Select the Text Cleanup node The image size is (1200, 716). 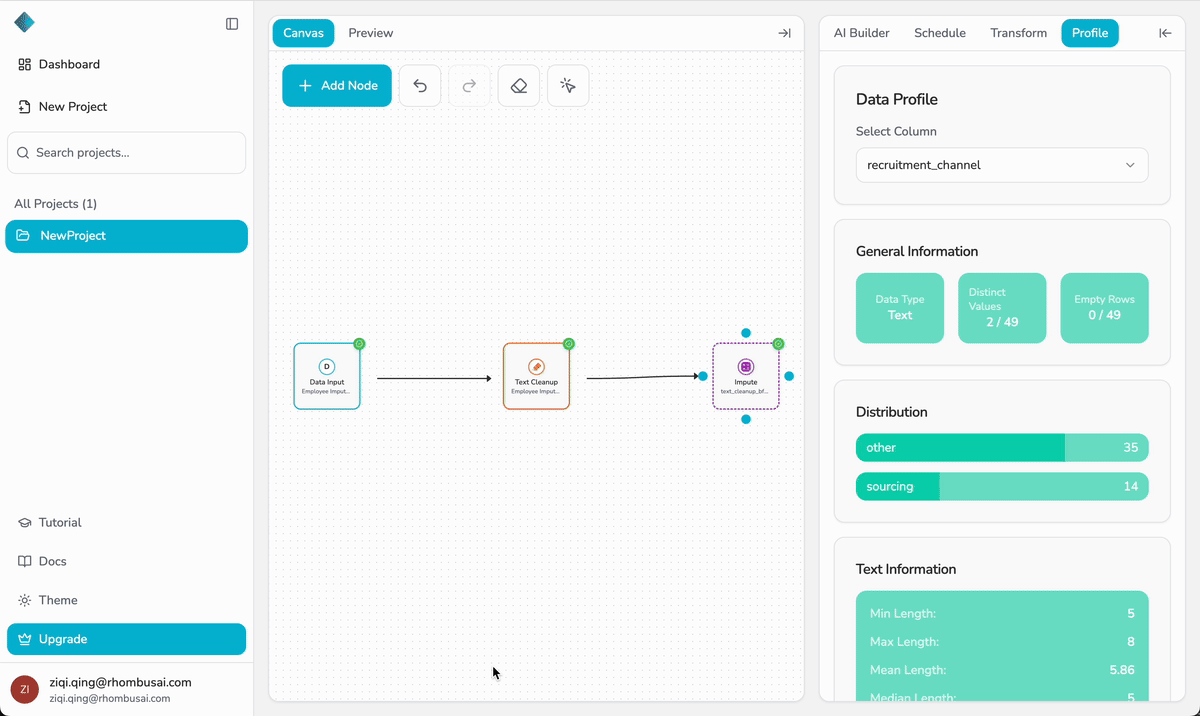click(x=536, y=376)
